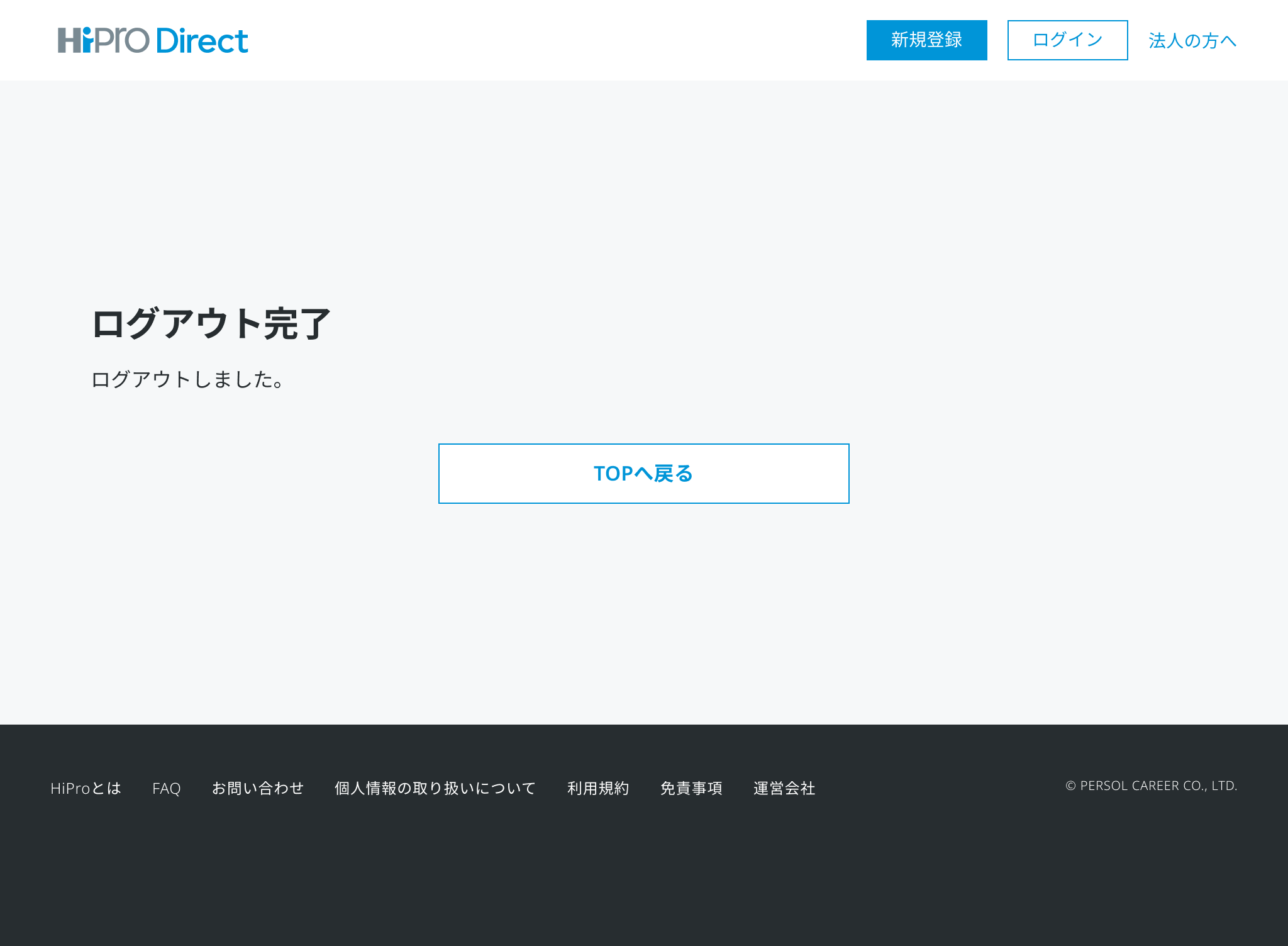Click the blue Direct word in logo
The width and height of the screenshot is (1288, 946).
pyautogui.click(x=202, y=41)
